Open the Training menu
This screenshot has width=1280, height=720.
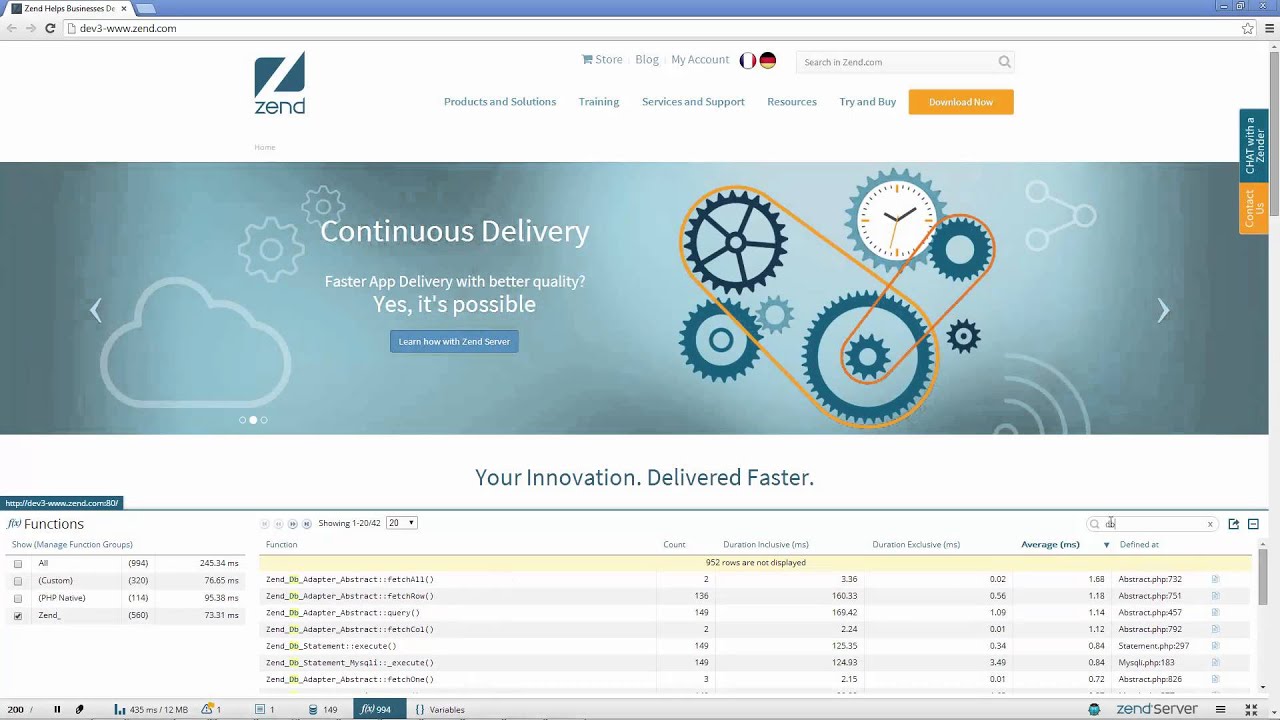[599, 102]
